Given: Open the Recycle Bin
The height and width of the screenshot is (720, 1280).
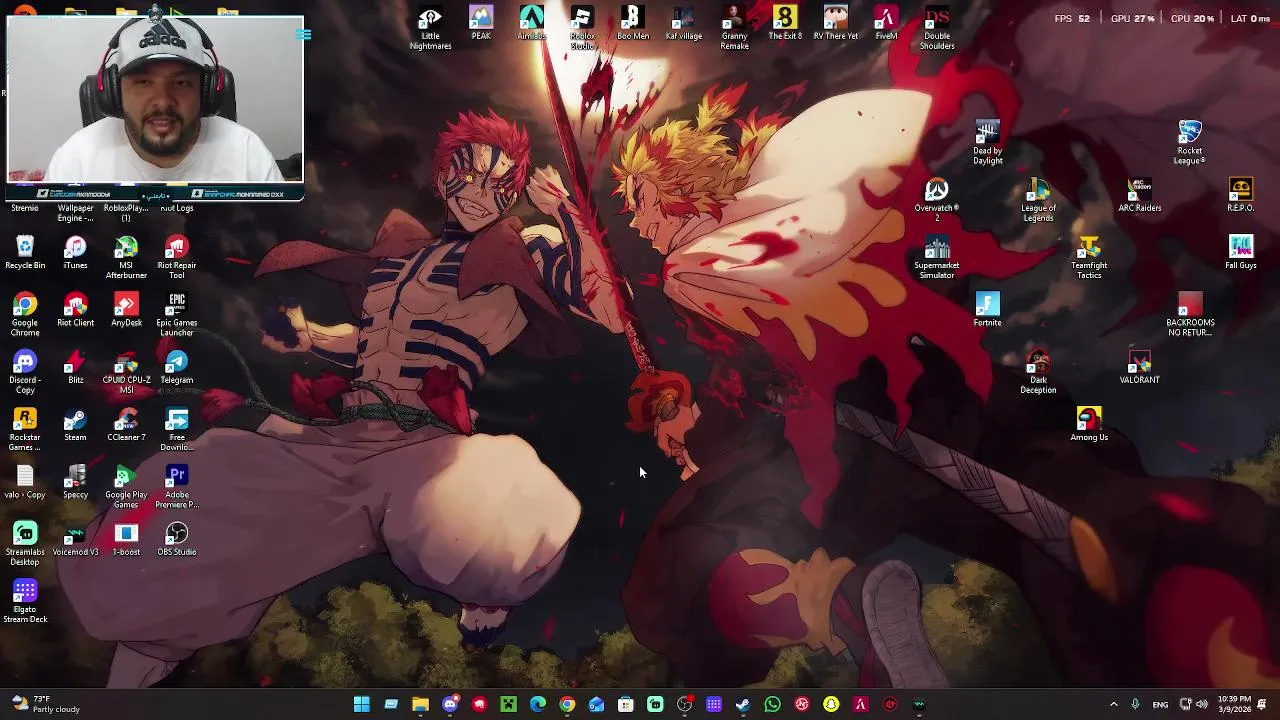Looking at the screenshot, I should tap(25, 252).
